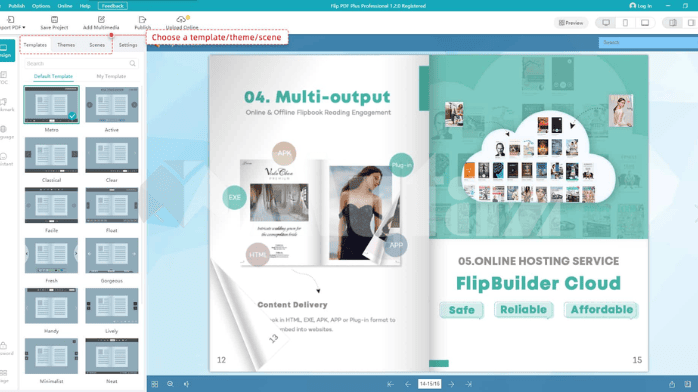Click the Save Project icon
Screen dimensions: 698x392
click(x=54, y=20)
